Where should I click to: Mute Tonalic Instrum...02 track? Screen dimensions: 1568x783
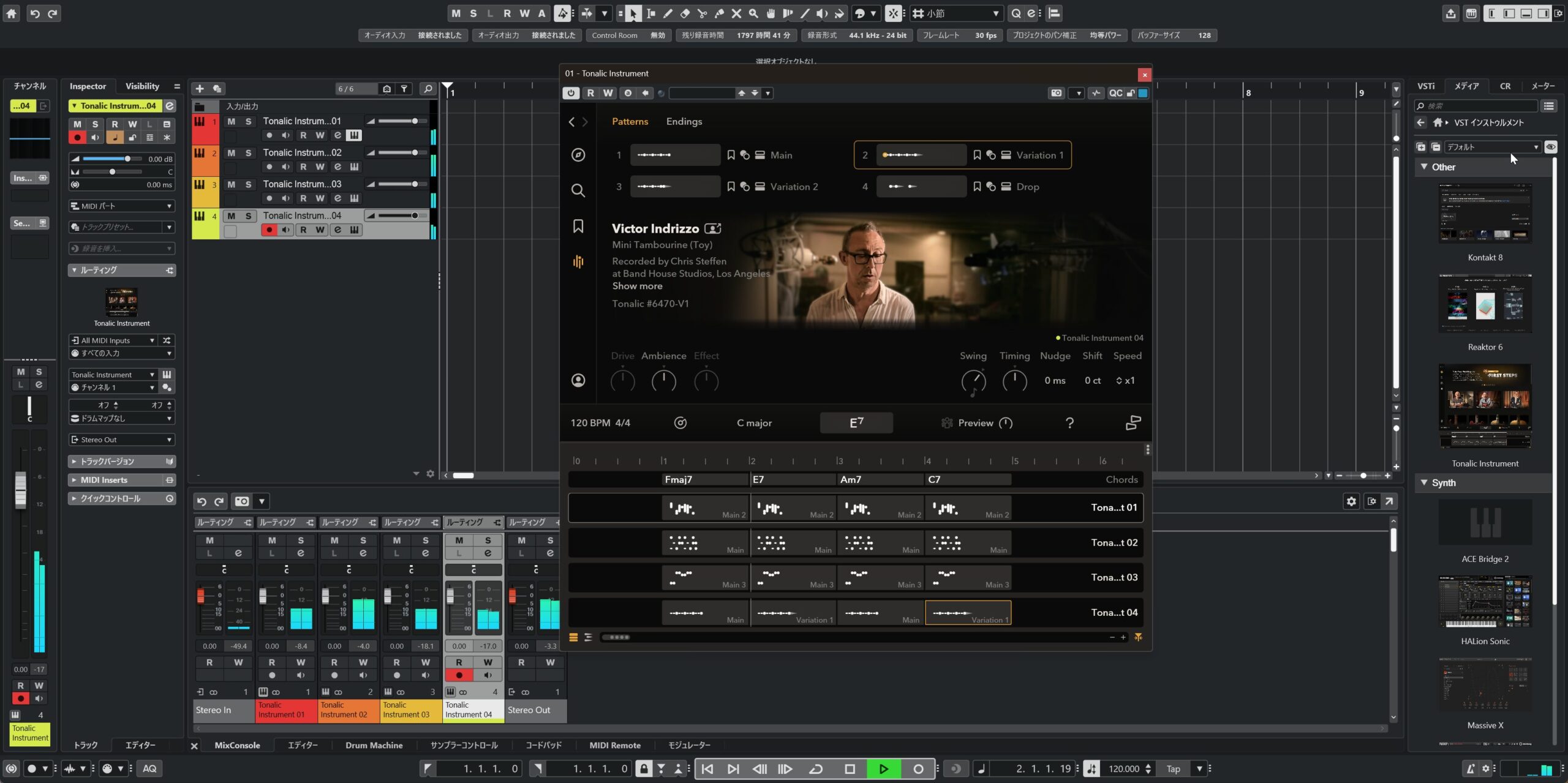(x=231, y=152)
